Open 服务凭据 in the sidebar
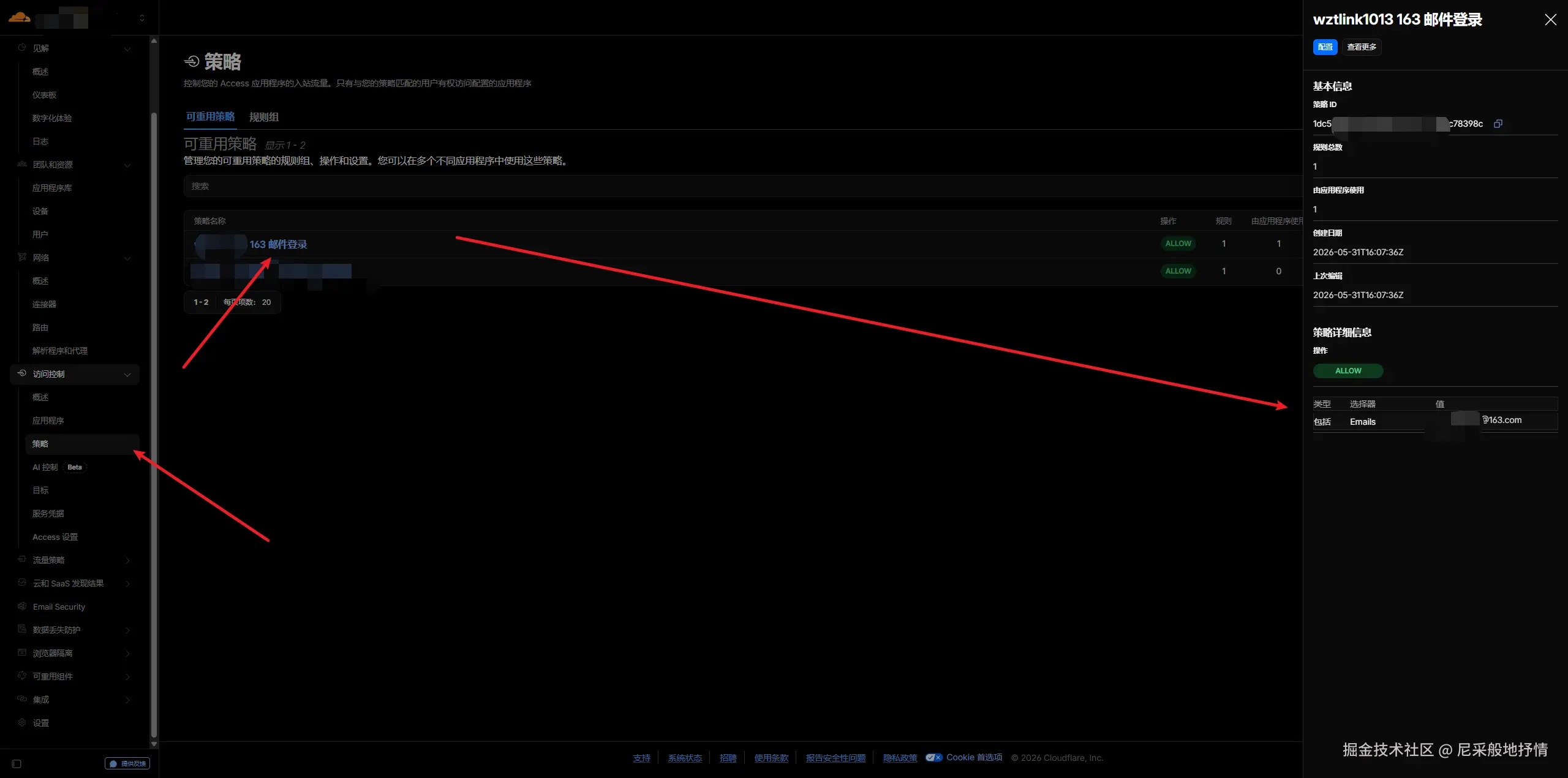Image resolution: width=1568 pixels, height=778 pixels. click(48, 514)
